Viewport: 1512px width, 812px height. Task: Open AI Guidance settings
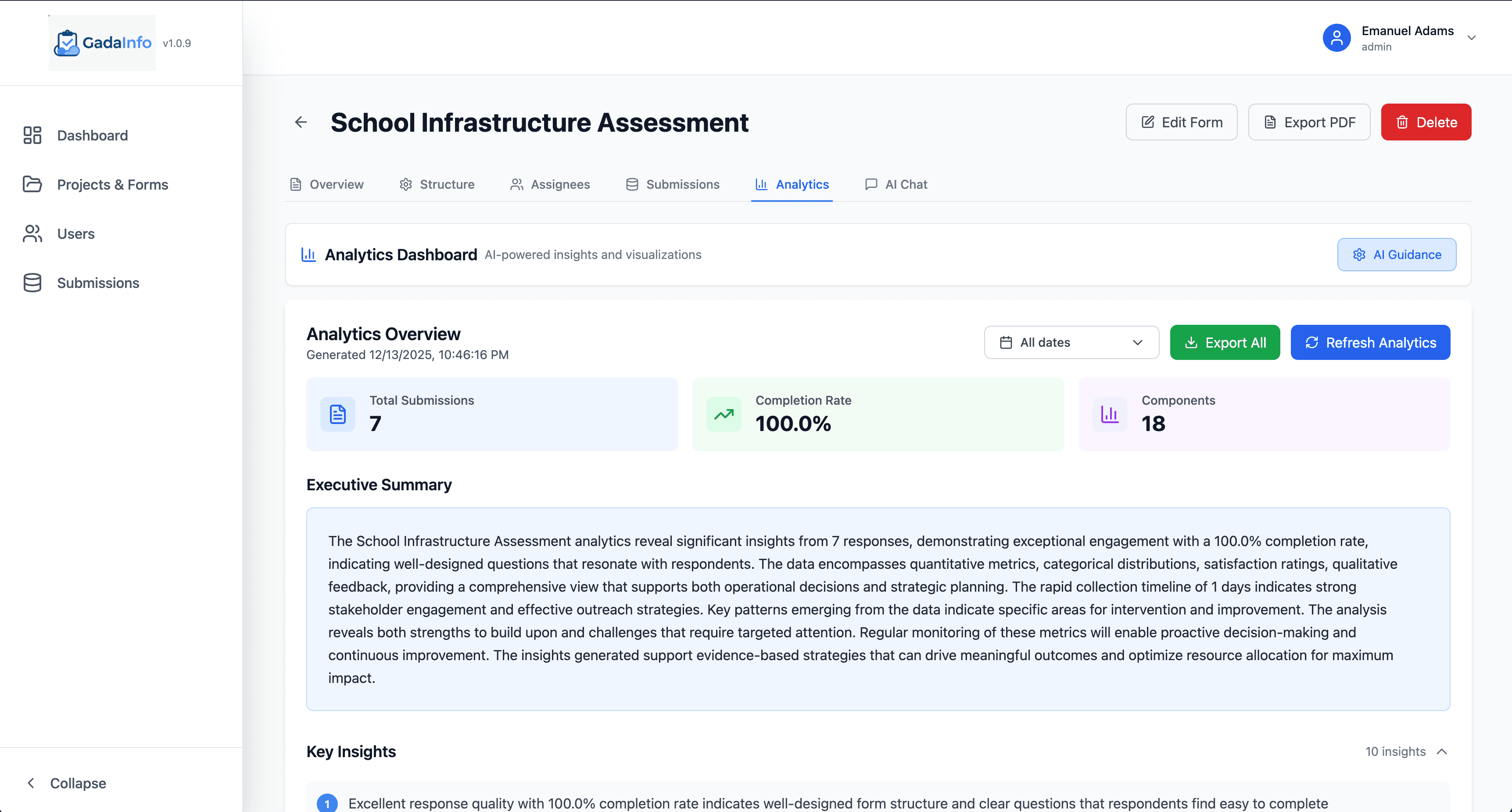point(1396,254)
